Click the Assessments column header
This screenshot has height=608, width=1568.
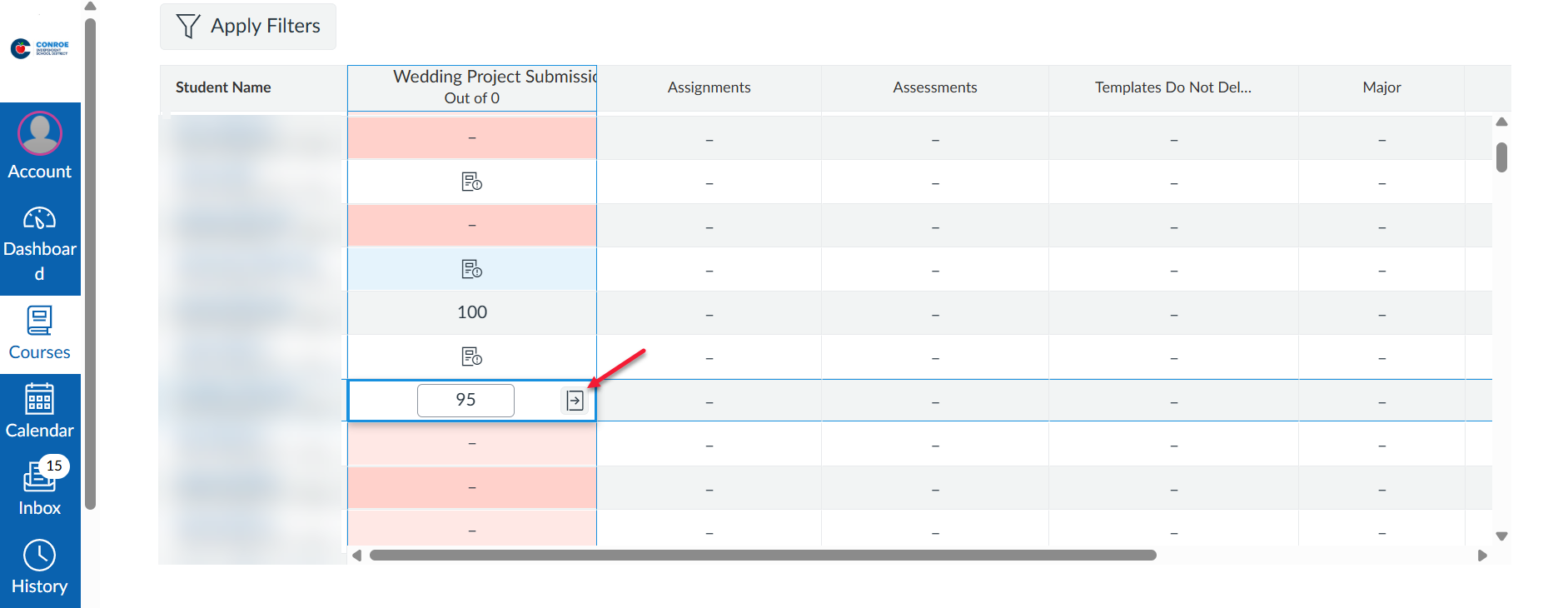click(934, 87)
